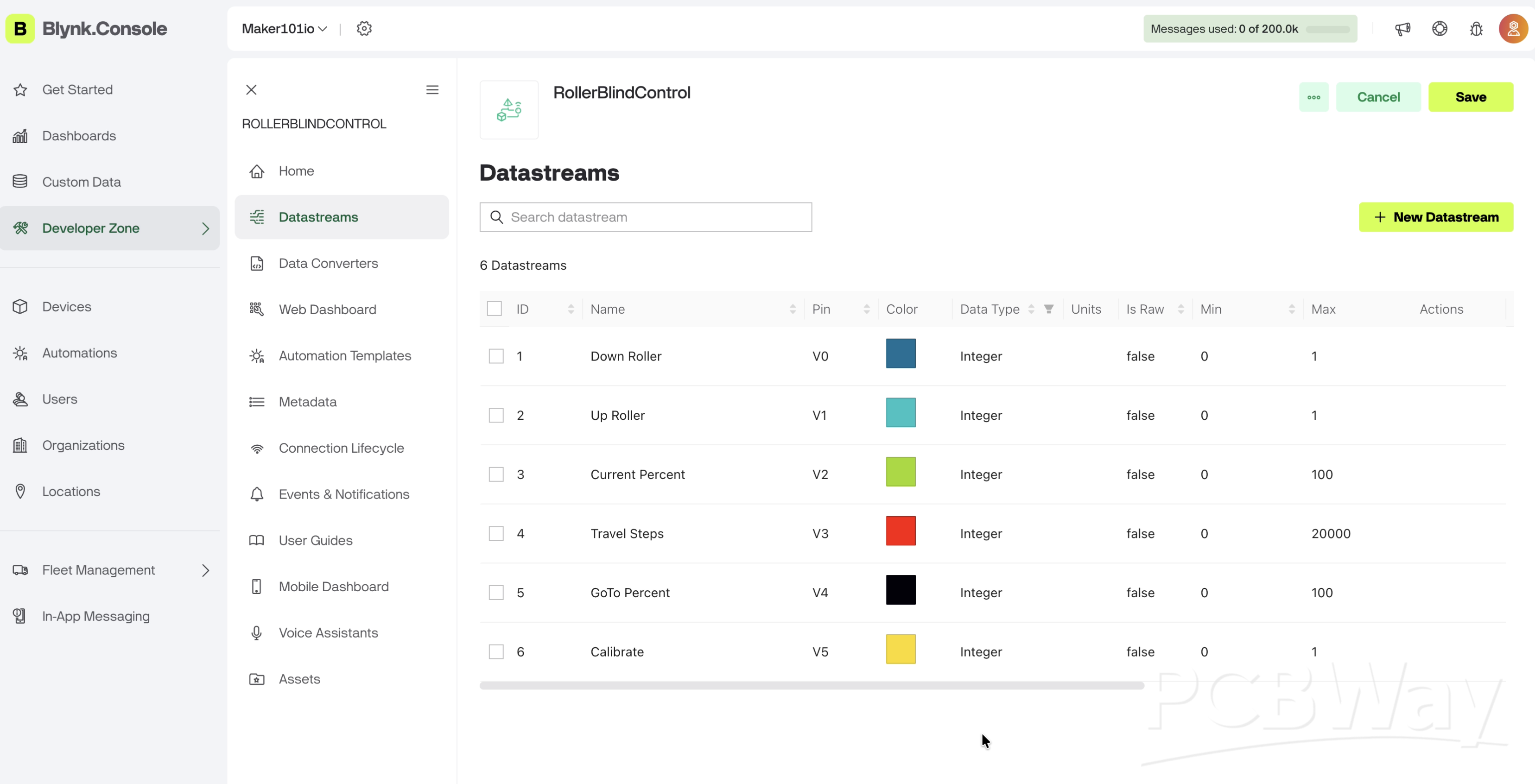
Task: Click the user profile avatar
Action: [x=1513, y=29]
